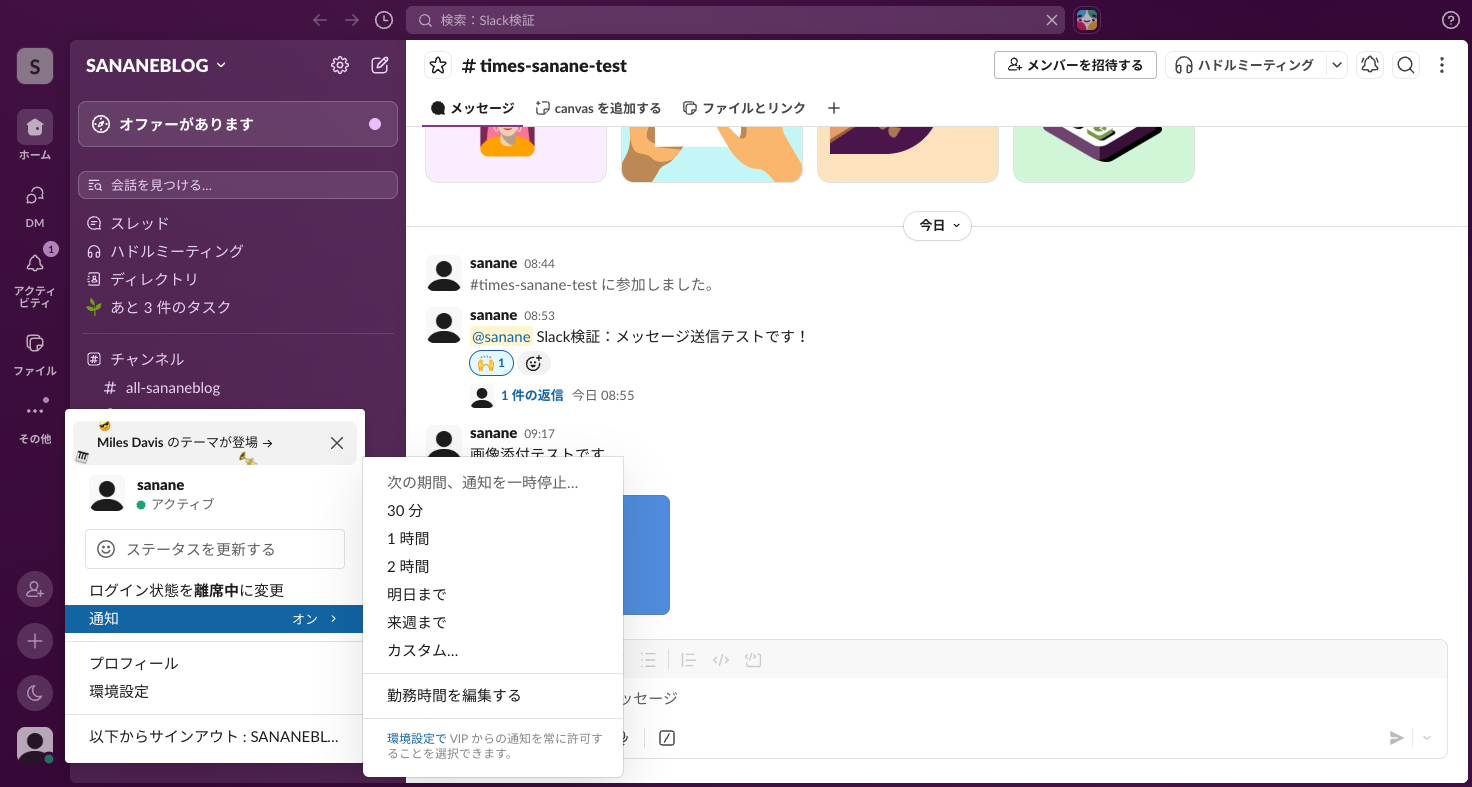Open 環境設定 from user menu
The height and width of the screenshot is (787, 1472).
coord(215,691)
